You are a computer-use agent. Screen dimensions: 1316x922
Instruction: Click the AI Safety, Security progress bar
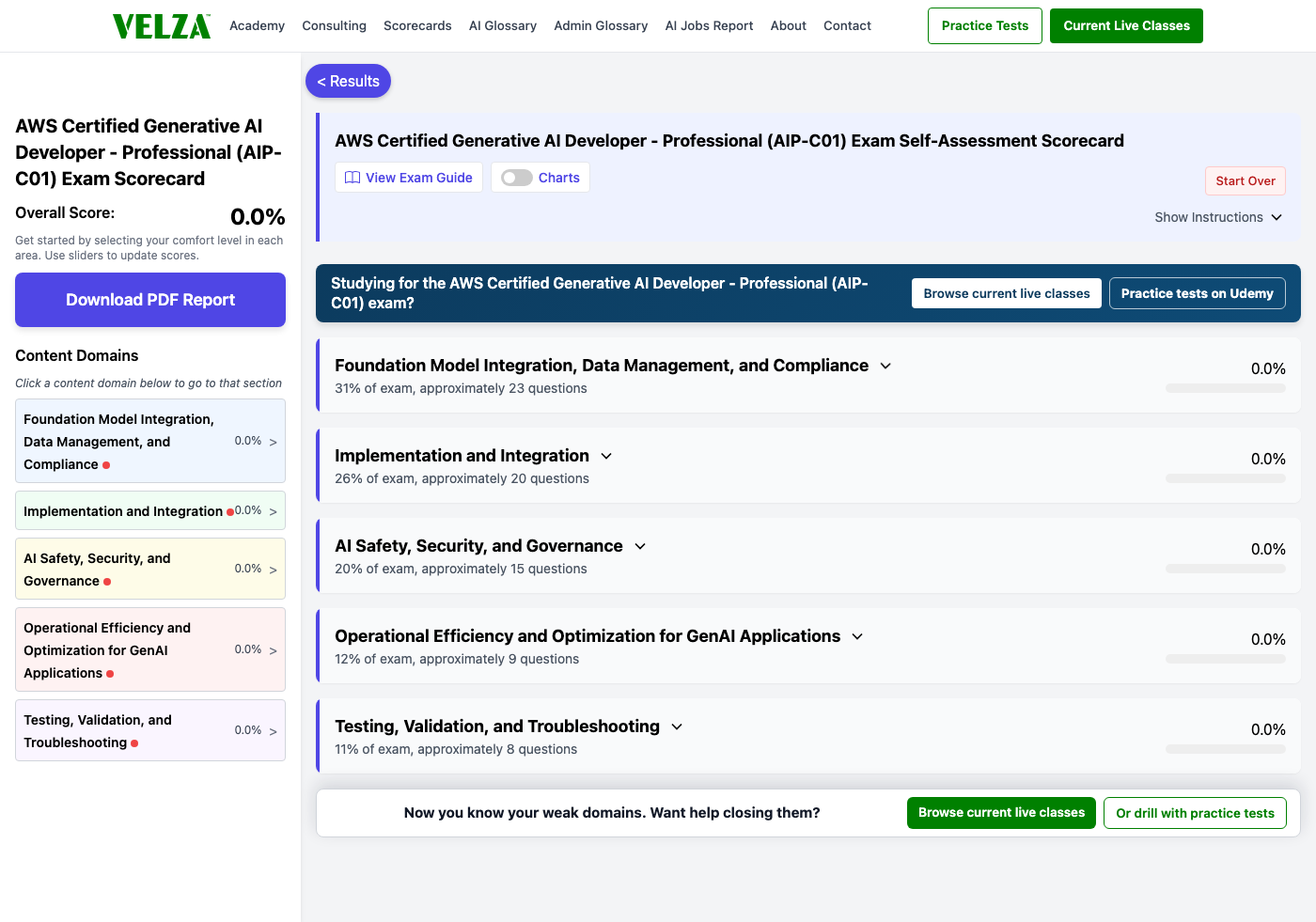[1226, 569]
